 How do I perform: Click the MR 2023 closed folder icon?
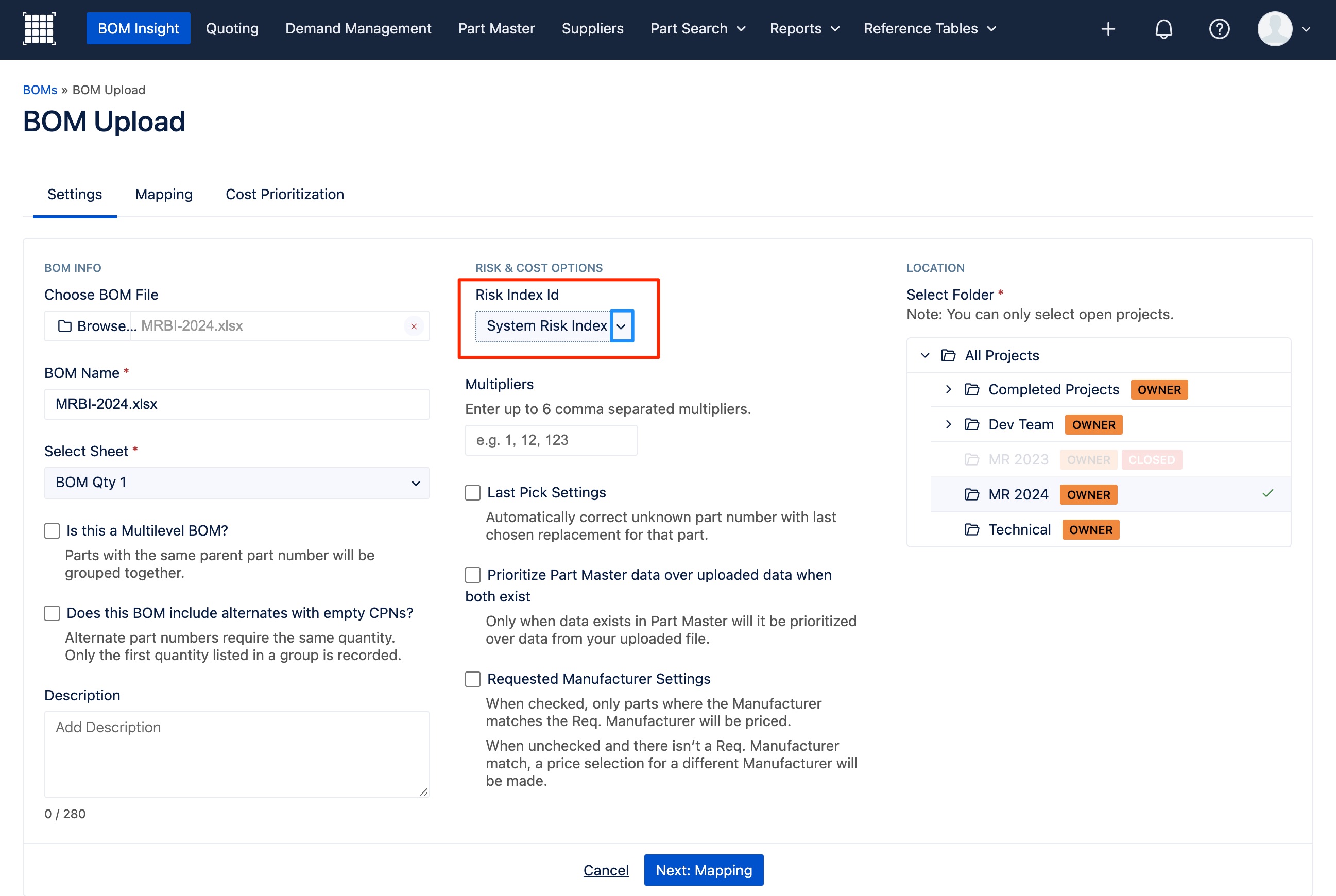[972, 459]
